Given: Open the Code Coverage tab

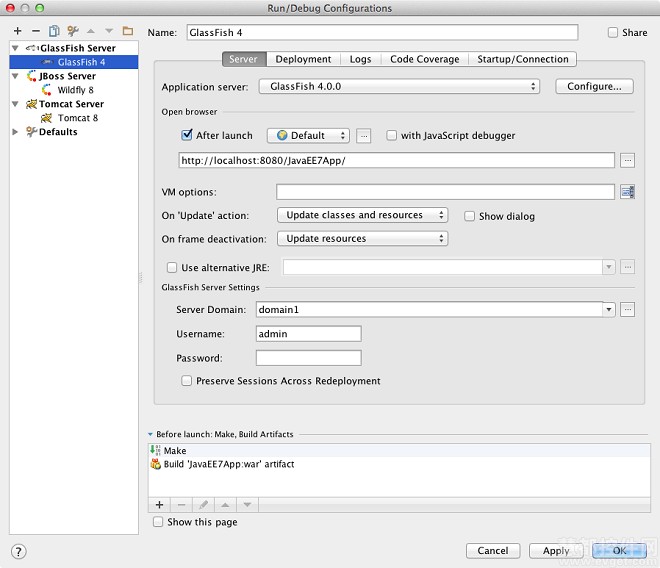Looking at the screenshot, I should [x=424, y=59].
